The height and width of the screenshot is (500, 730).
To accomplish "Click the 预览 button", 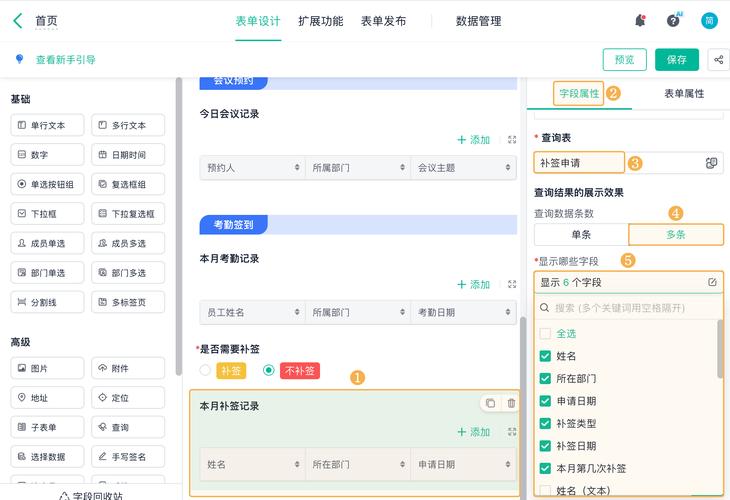I will (x=624, y=60).
